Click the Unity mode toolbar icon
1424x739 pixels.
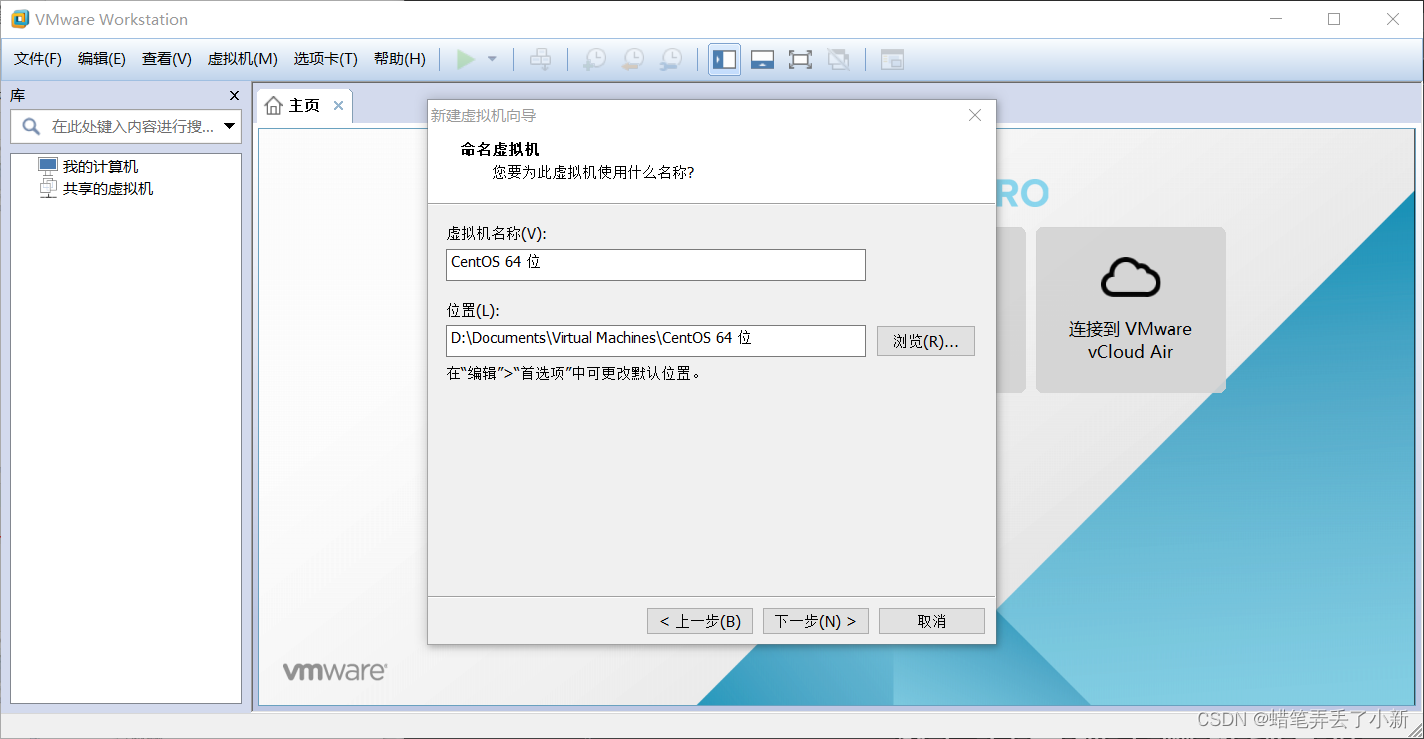click(x=838, y=60)
